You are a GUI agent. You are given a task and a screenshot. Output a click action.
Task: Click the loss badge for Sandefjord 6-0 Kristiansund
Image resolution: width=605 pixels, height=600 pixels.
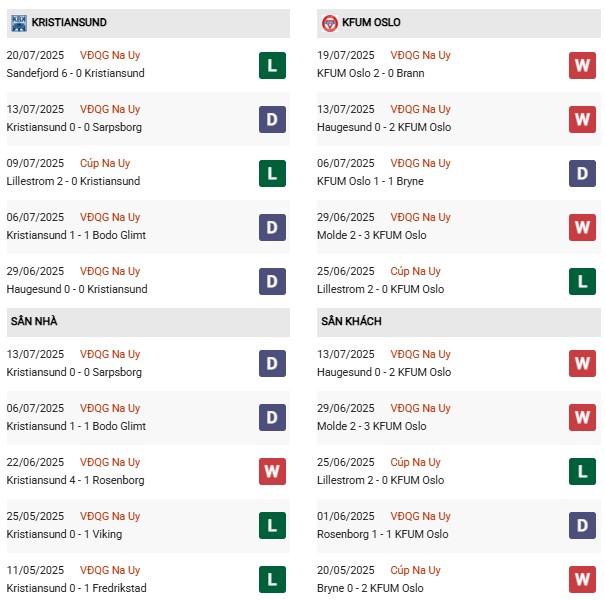tap(272, 66)
